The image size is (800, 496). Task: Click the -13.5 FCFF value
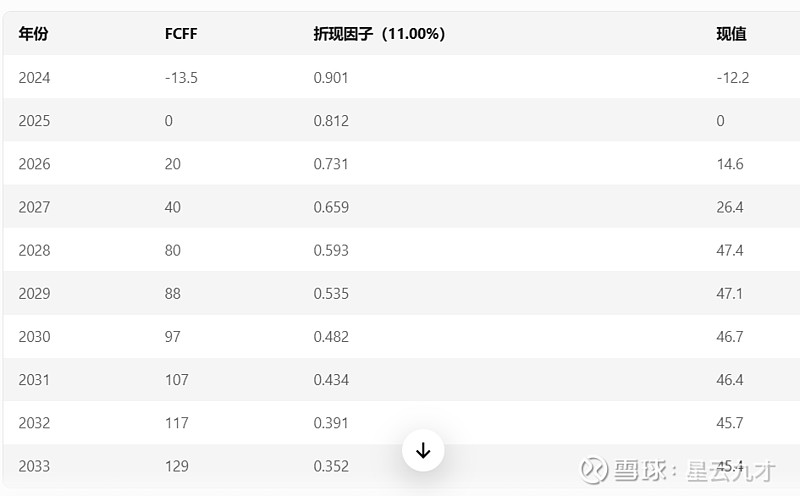pyautogui.click(x=181, y=78)
